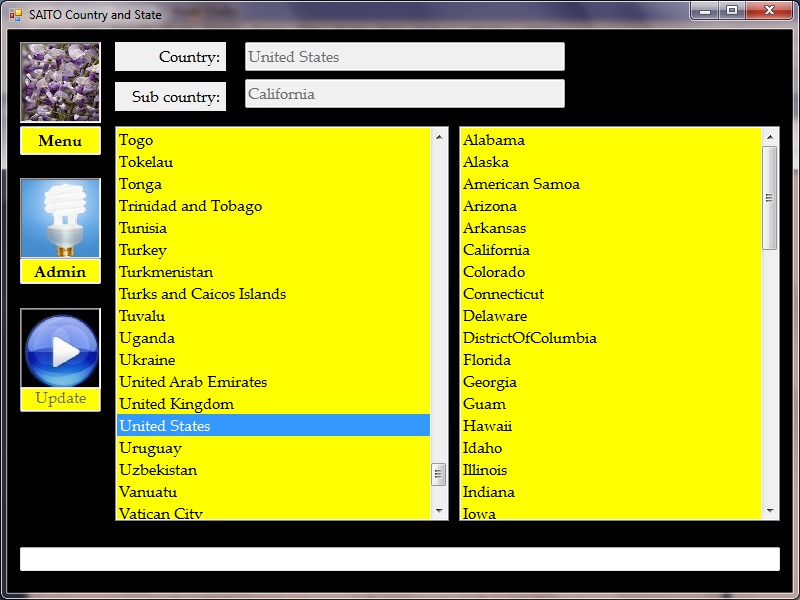Click the empty status text box at bottom
Viewport: 800px width, 600px height.
[399, 559]
